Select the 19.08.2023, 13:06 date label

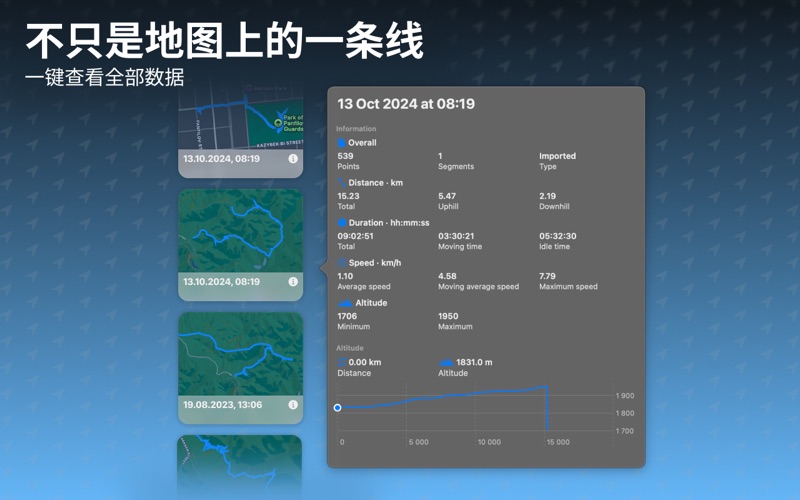tap(222, 405)
